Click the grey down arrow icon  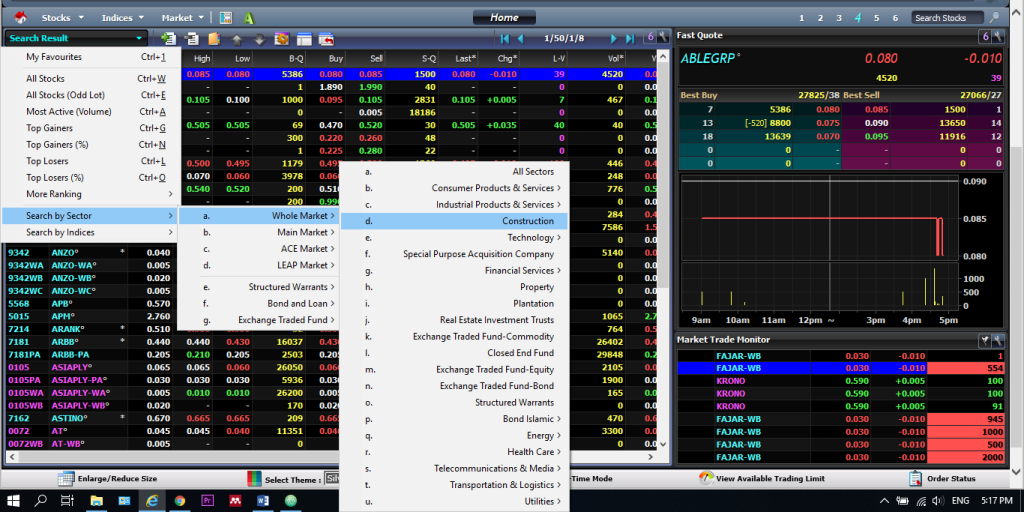pyautogui.click(x=259, y=39)
